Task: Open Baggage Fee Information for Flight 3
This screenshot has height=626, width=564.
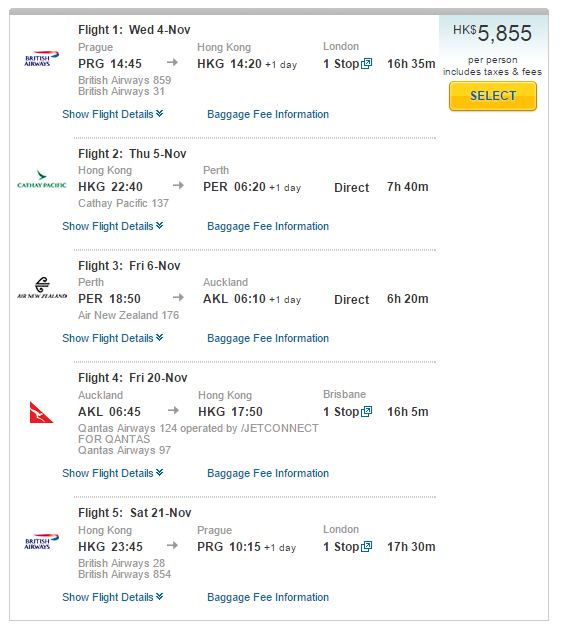Action: pyautogui.click(x=268, y=338)
